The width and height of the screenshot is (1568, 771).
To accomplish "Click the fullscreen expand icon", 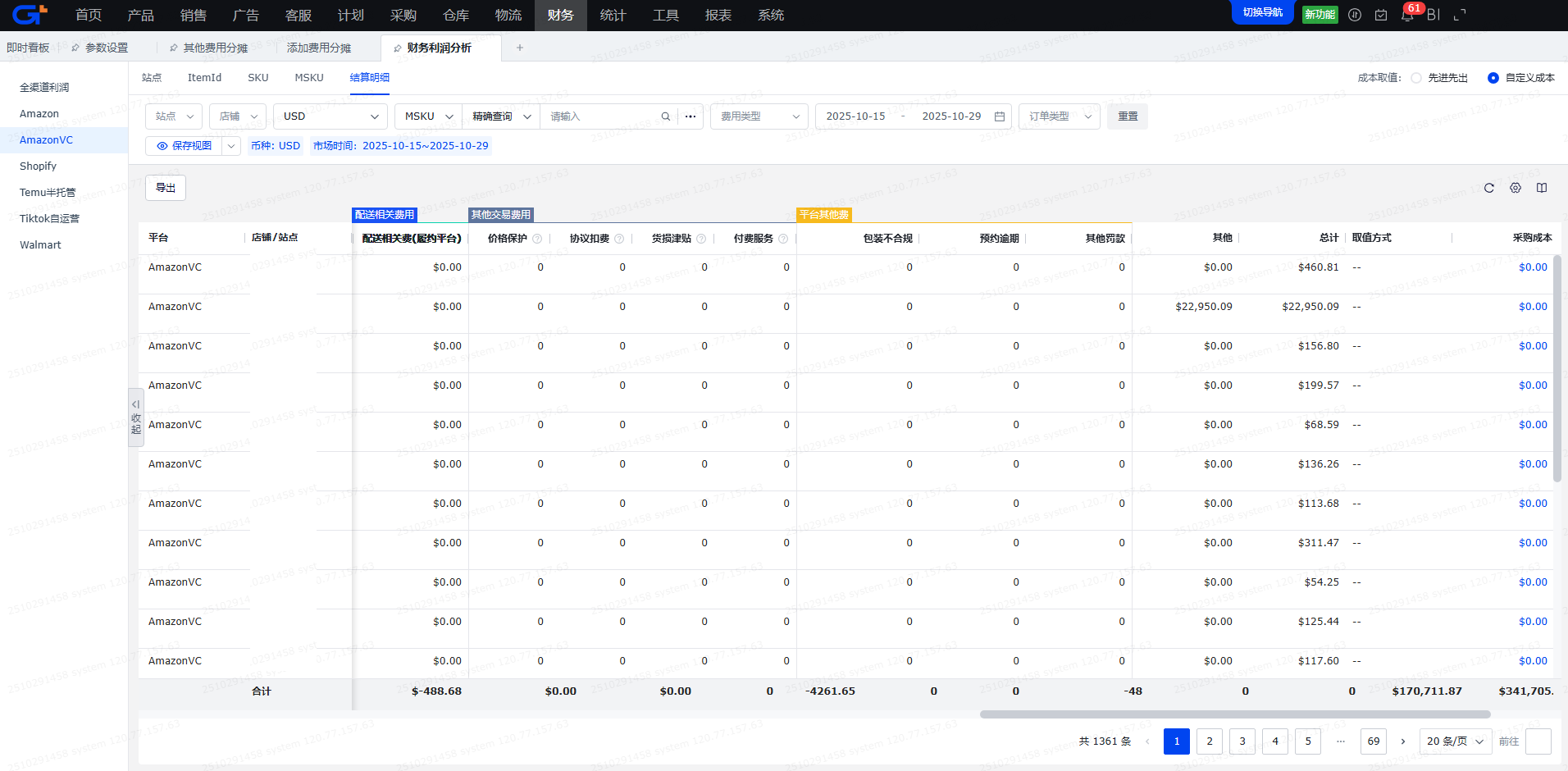I will coord(1460,15).
